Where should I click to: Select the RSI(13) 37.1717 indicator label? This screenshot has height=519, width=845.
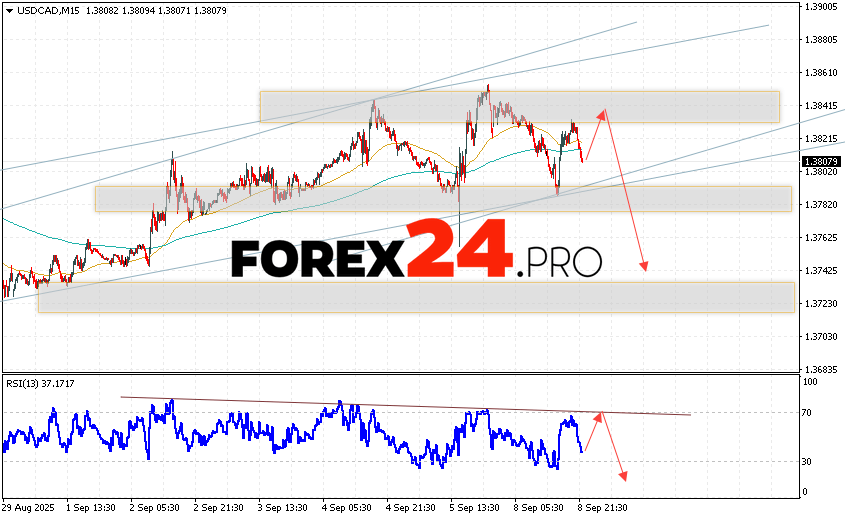click(x=40, y=384)
